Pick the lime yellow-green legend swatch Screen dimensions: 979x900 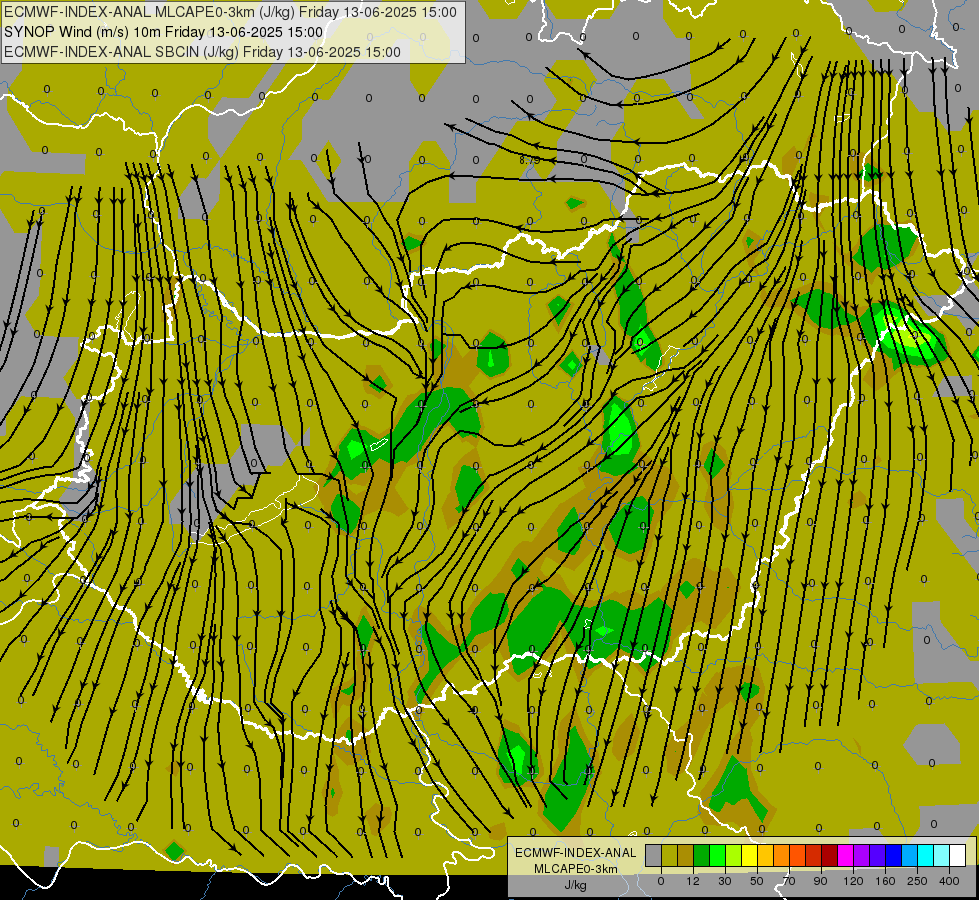pos(734,855)
